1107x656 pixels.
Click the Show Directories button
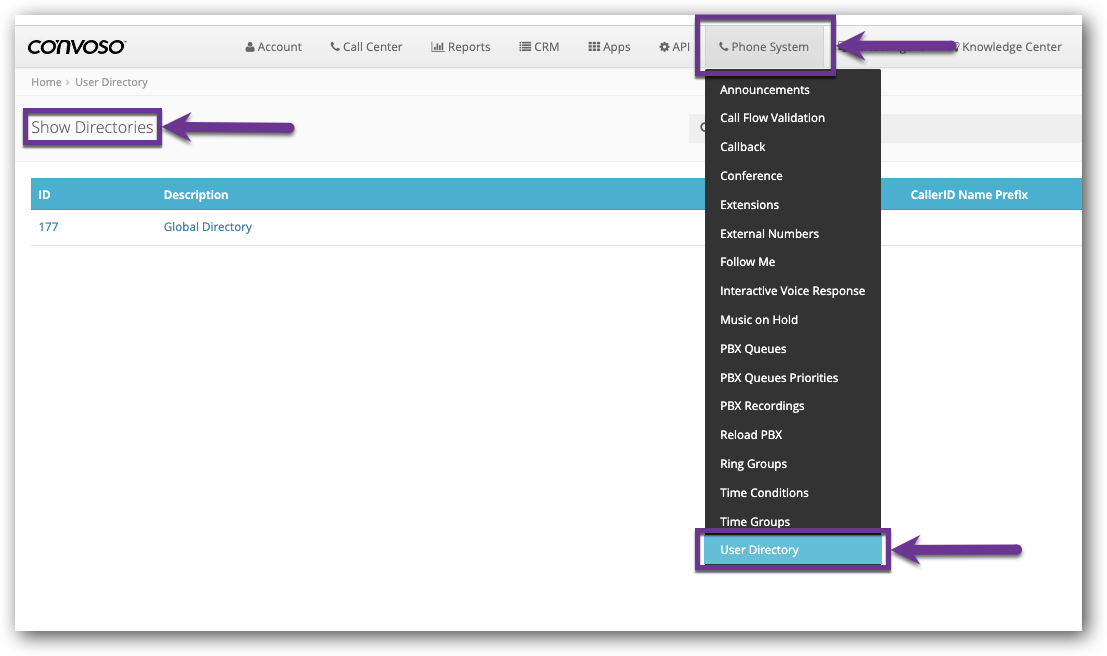(x=91, y=127)
